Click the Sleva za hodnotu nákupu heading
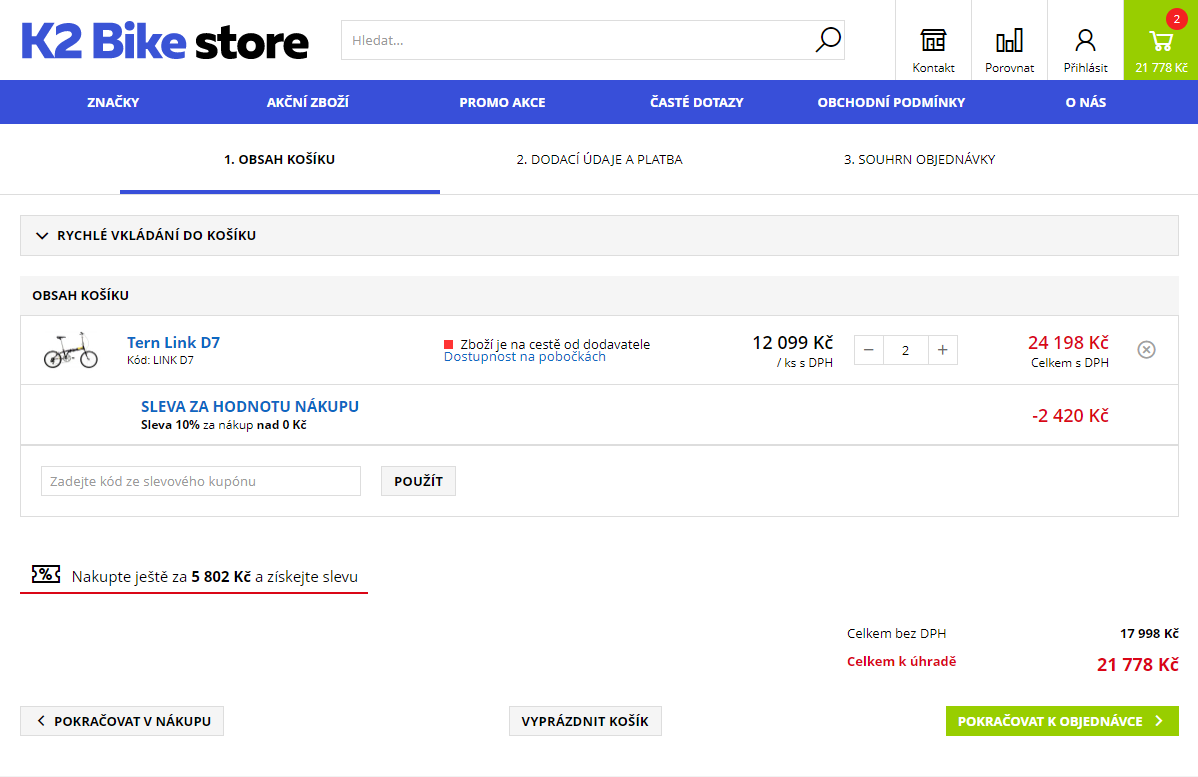Screen dimensions: 1198x777 click(250, 406)
